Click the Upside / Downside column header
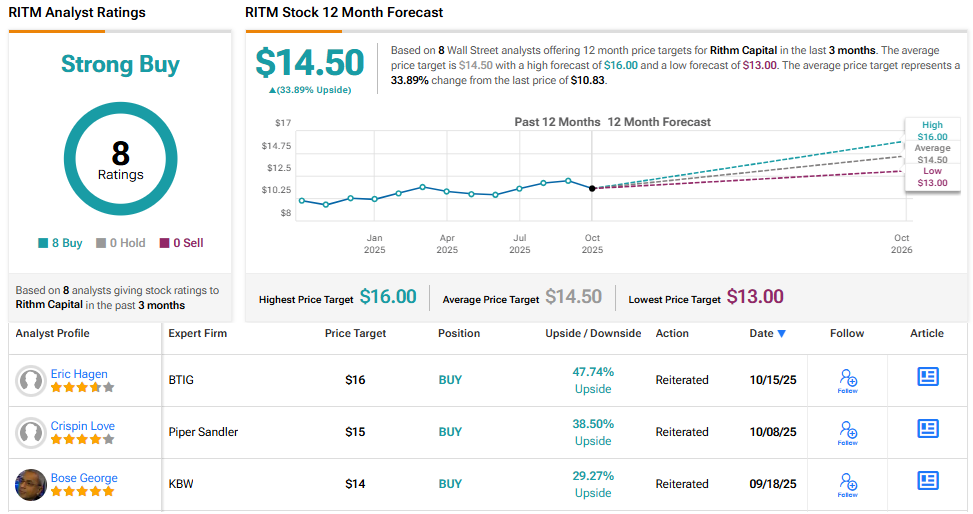Image resolution: width=973 pixels, height=514 pixels. [593, 333]
